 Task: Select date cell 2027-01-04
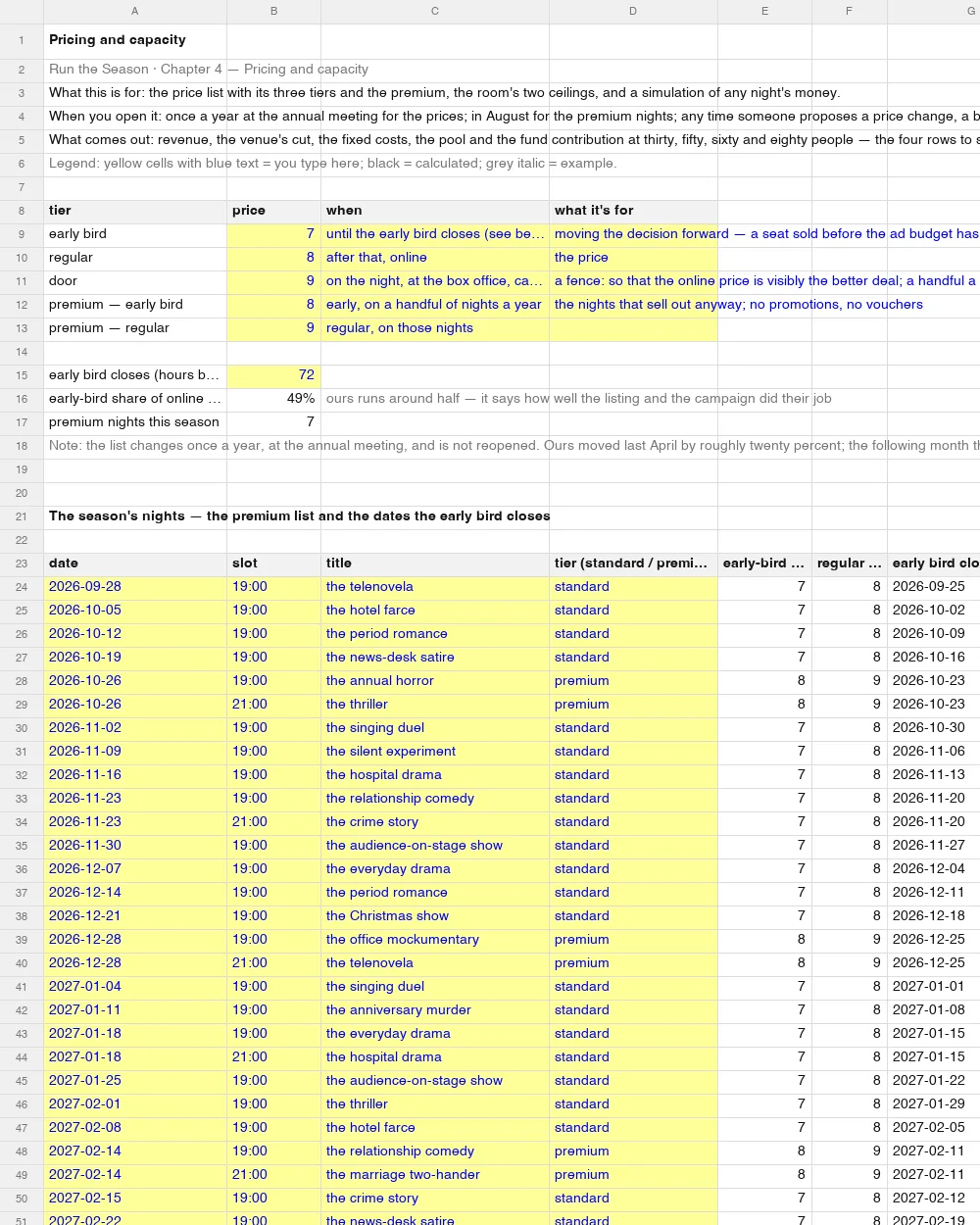[x=135, y=987]
